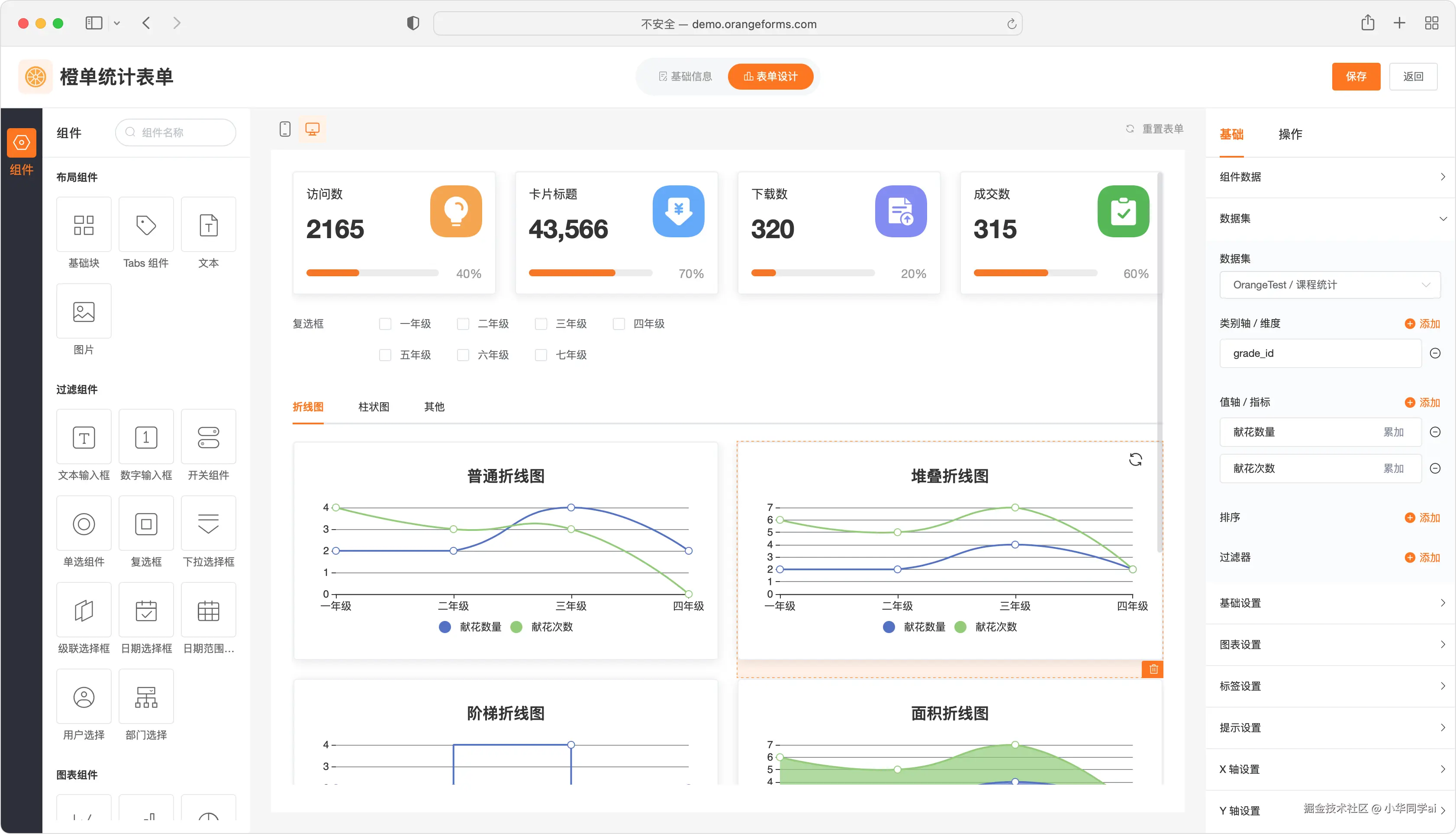The width and height of the screenshot is (1456, 834).
Task: Collapse the 数据集 section
Action: (1330, 219)
